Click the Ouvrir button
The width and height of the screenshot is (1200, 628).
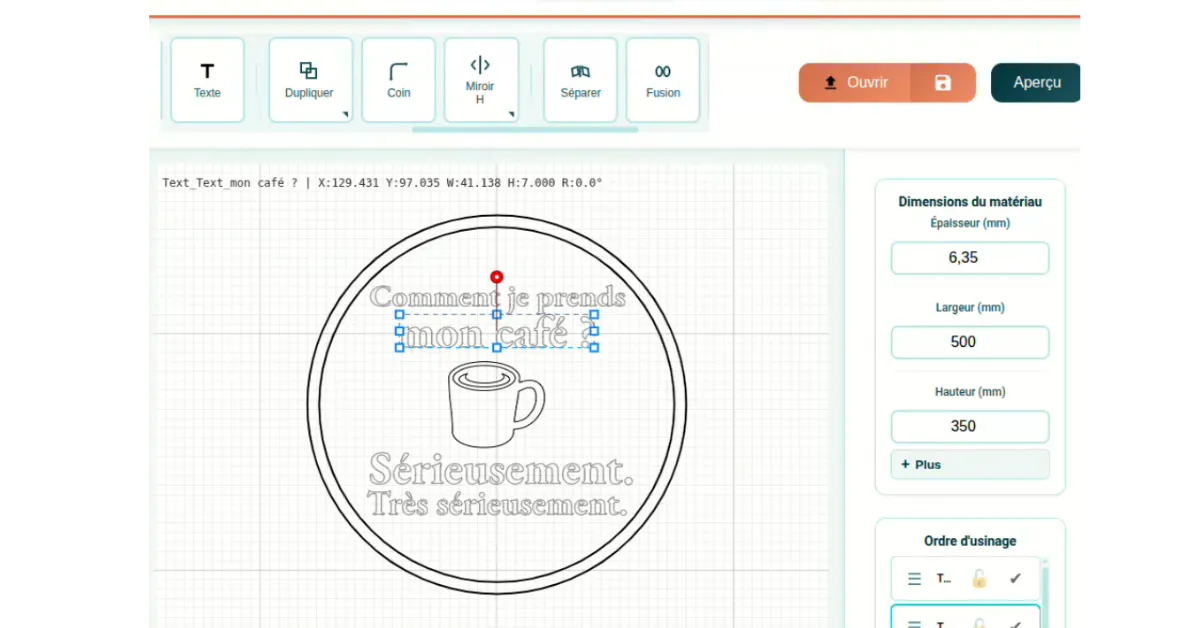pyautogui.click(x=855, y=83)
